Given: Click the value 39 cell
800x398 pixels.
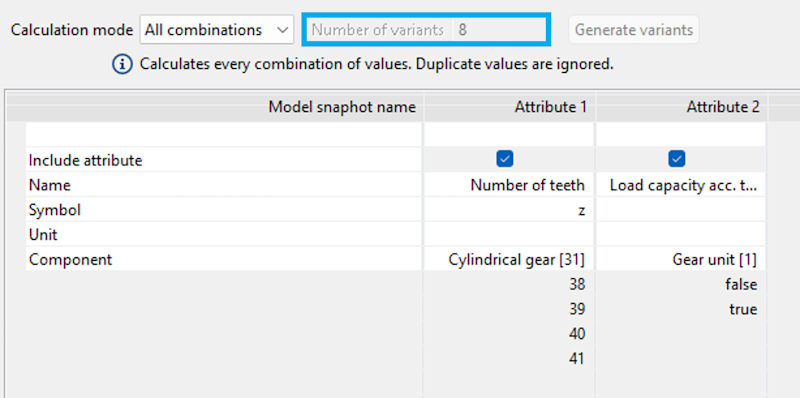Looking at the screenshot, I should [509, 309].
